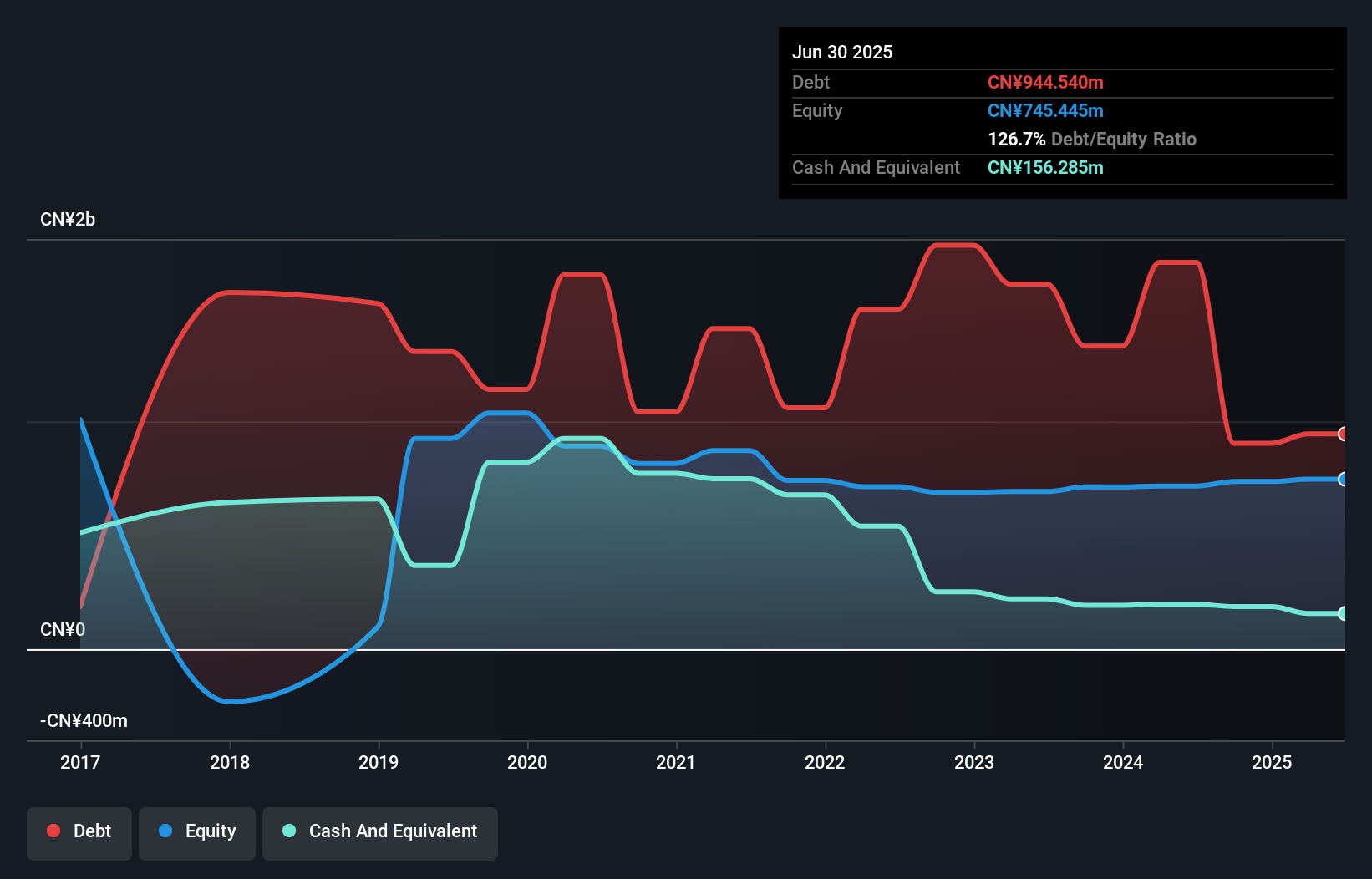Click the blue Equity legend dot

[165, 831]
